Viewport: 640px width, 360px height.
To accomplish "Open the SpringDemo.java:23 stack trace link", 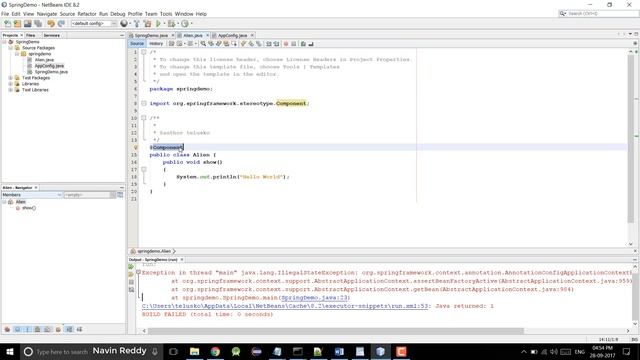I will [x=314, y=298].
